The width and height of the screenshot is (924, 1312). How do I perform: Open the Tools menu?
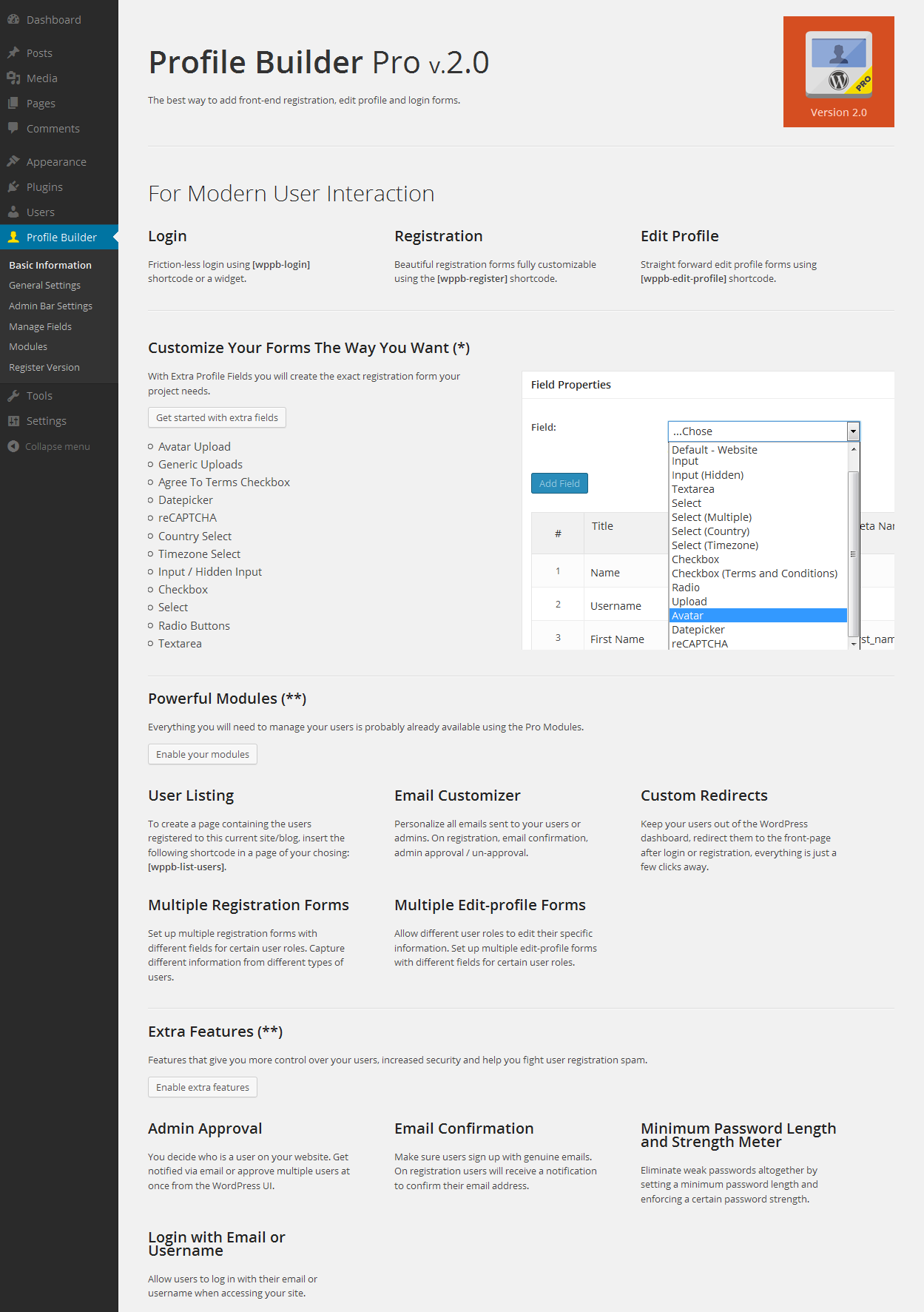[59, 395]
